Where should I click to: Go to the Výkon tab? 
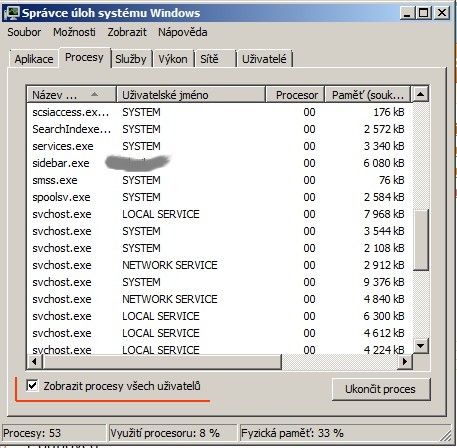click(173, 59)
